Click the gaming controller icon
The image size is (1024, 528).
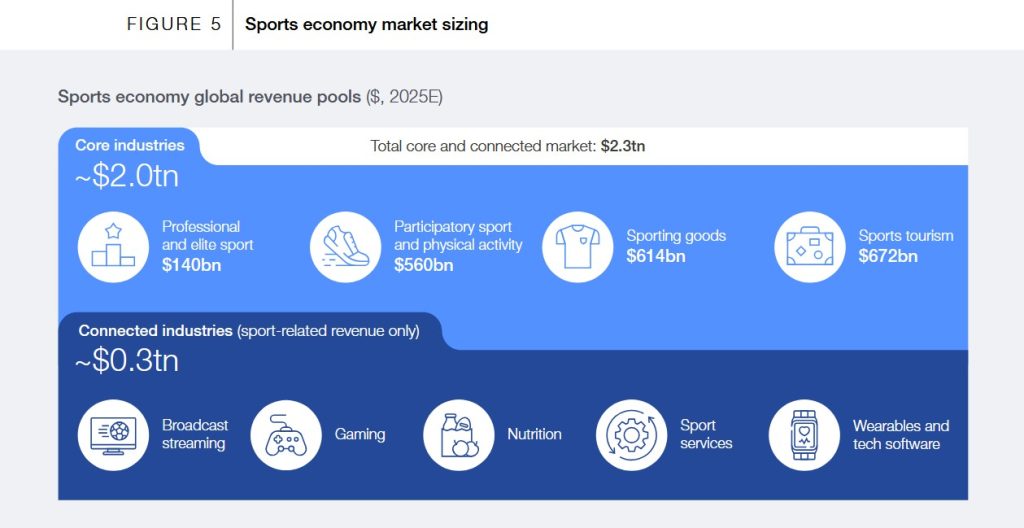(285, 435)
